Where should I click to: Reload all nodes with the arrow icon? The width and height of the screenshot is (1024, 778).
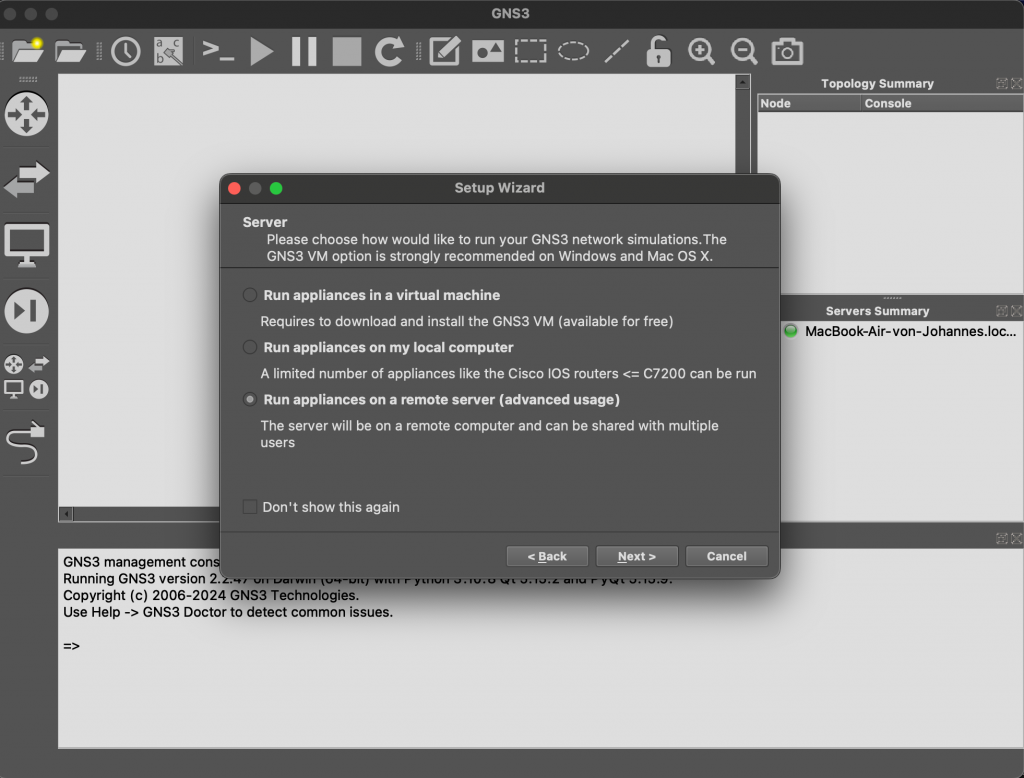(x=389, y=51)
